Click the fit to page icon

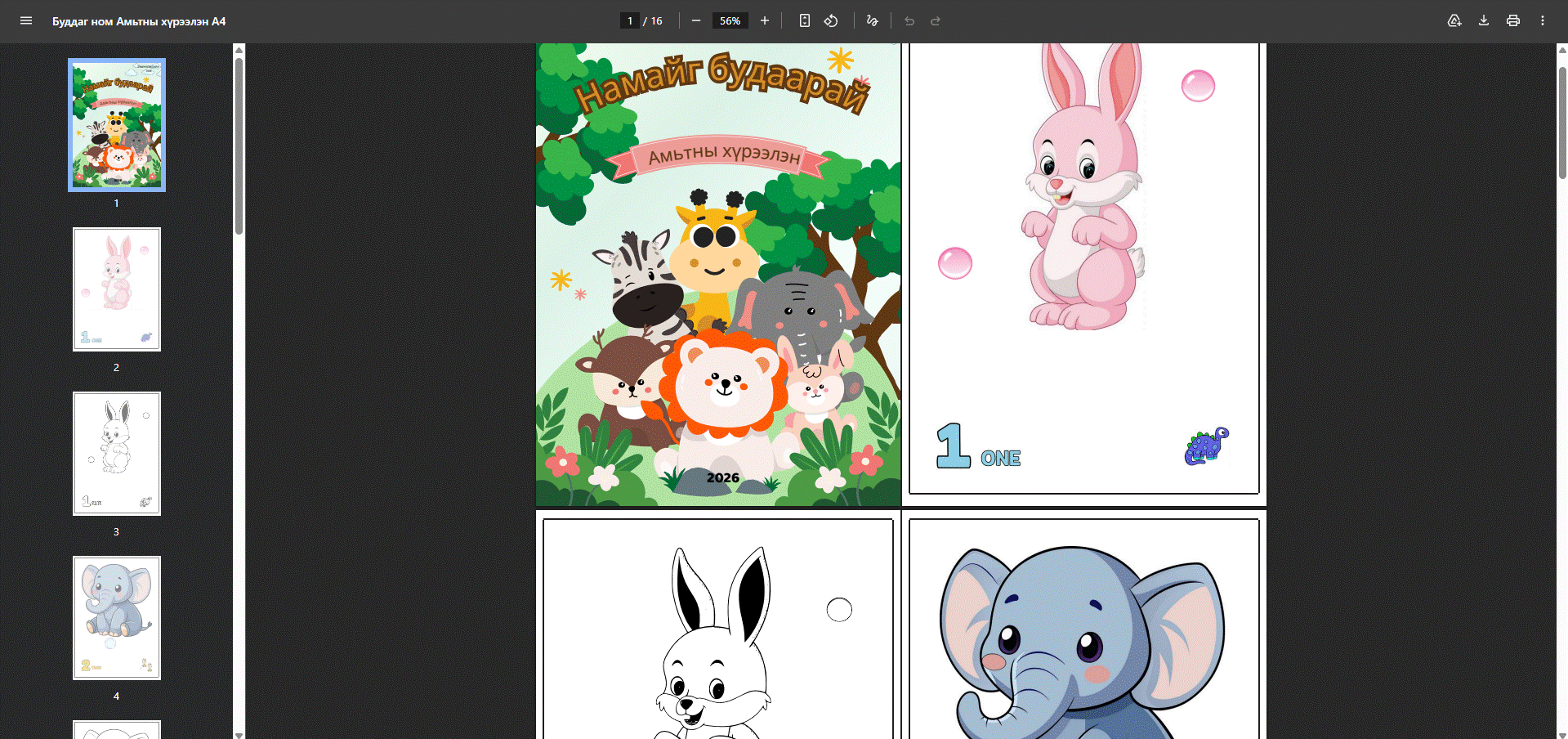[x=805, y=20]
